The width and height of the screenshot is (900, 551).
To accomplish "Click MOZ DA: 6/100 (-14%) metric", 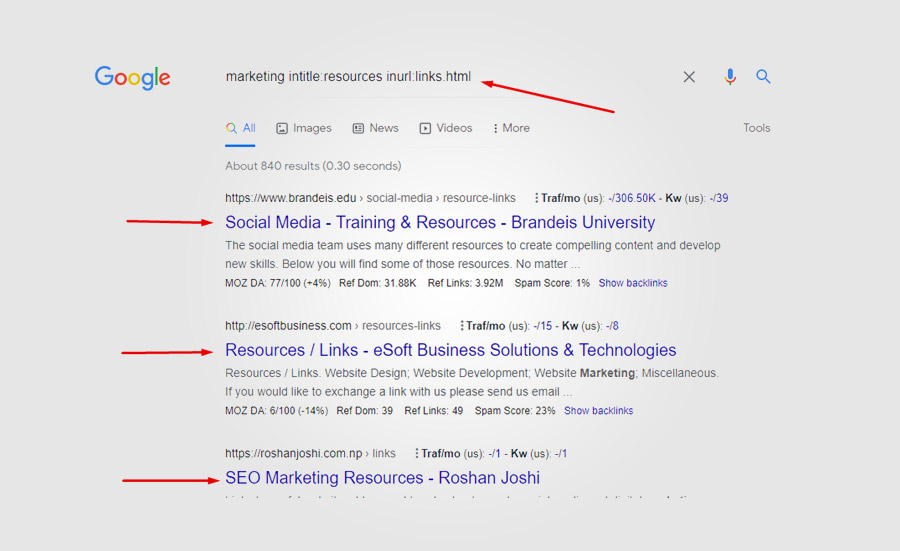I will (277, 411).
